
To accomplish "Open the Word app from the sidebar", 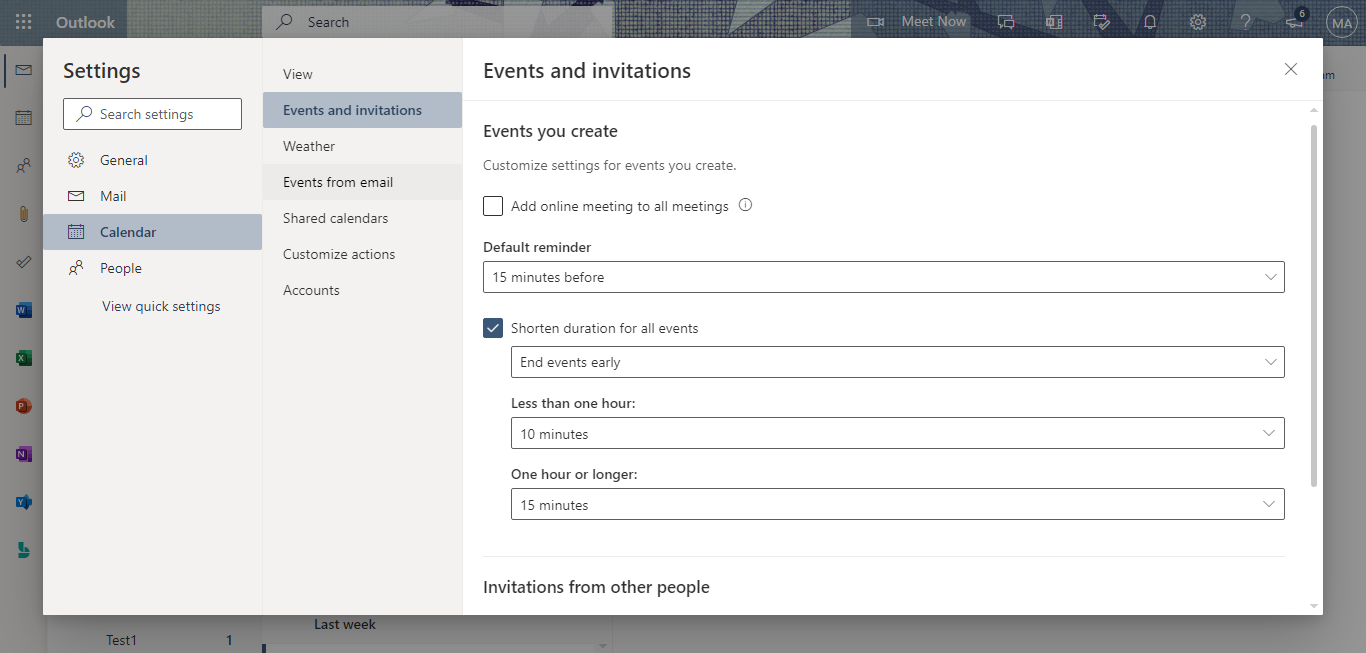I will click(23, 309).
